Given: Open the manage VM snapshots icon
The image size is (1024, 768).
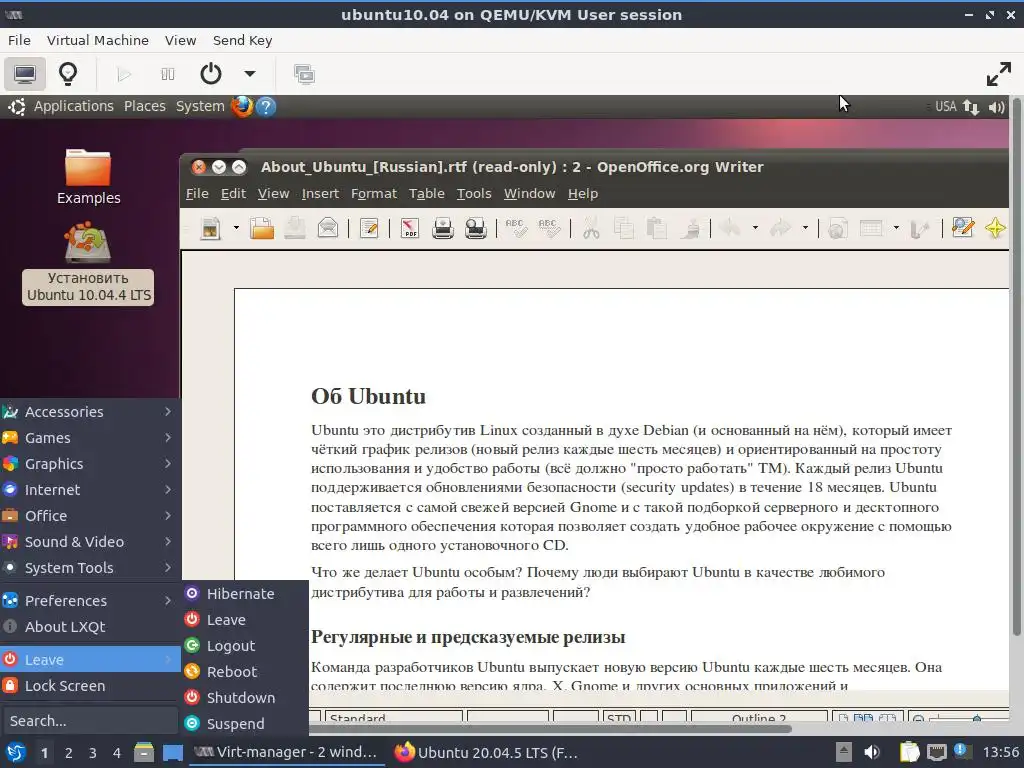Looking at the screenshot, I should pyautogui.click(x=304, y=74).
